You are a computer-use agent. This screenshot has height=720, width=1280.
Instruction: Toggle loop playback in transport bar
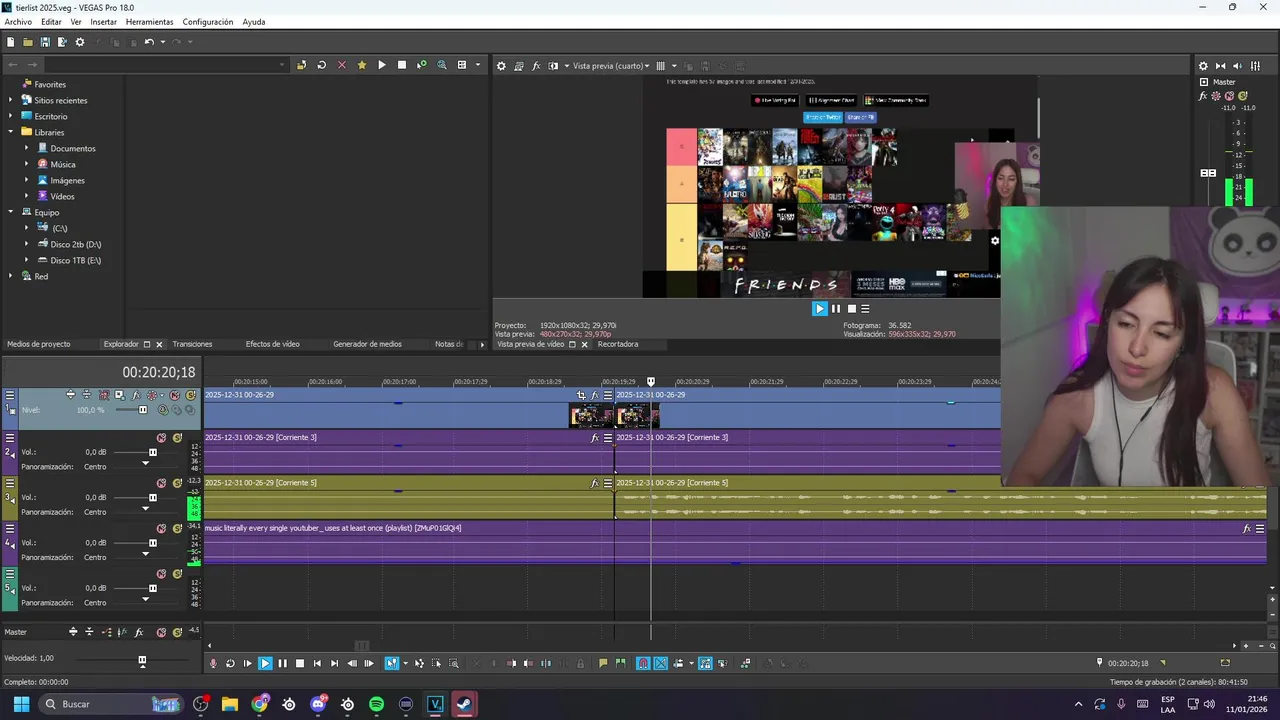(230, 663)
